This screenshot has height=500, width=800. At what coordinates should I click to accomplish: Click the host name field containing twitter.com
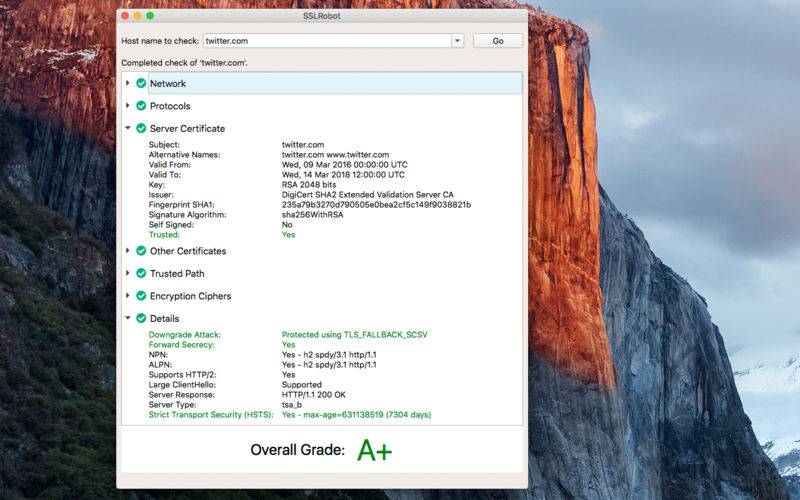pyautogui.click(x=327, y=41)
